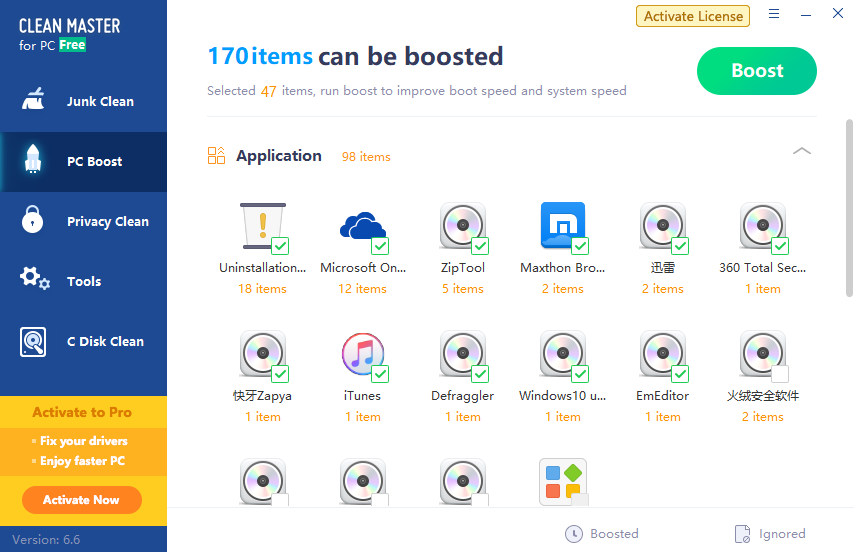Select the Uninstallation trash bin icon
Viewport: 854px width, 552px height.
[x=263, y=225]
